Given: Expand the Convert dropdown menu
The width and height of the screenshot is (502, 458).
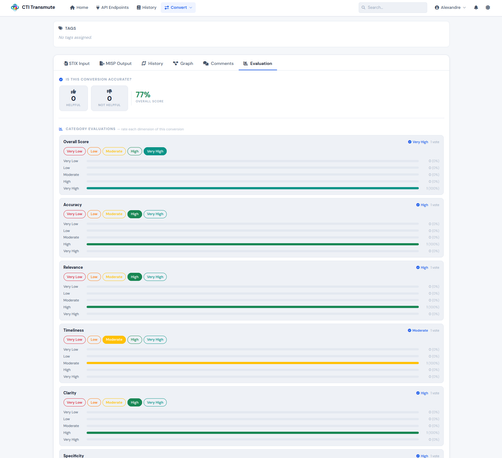Looking at the screenshot, I should point(178,7).
